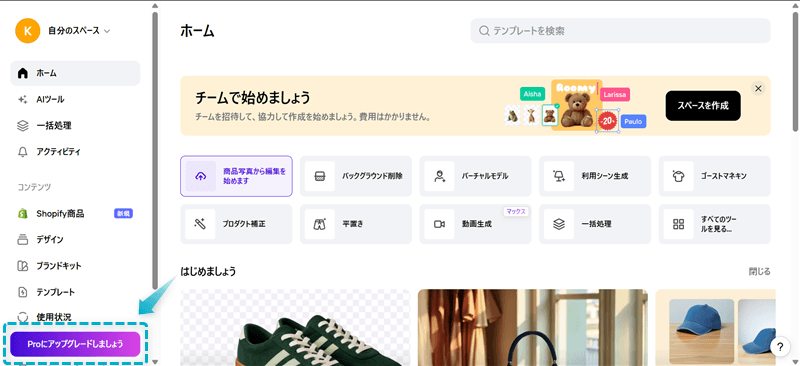Open the プロダクト補正 tool
This screenshot has width=800, height=366.
[236, 224]
